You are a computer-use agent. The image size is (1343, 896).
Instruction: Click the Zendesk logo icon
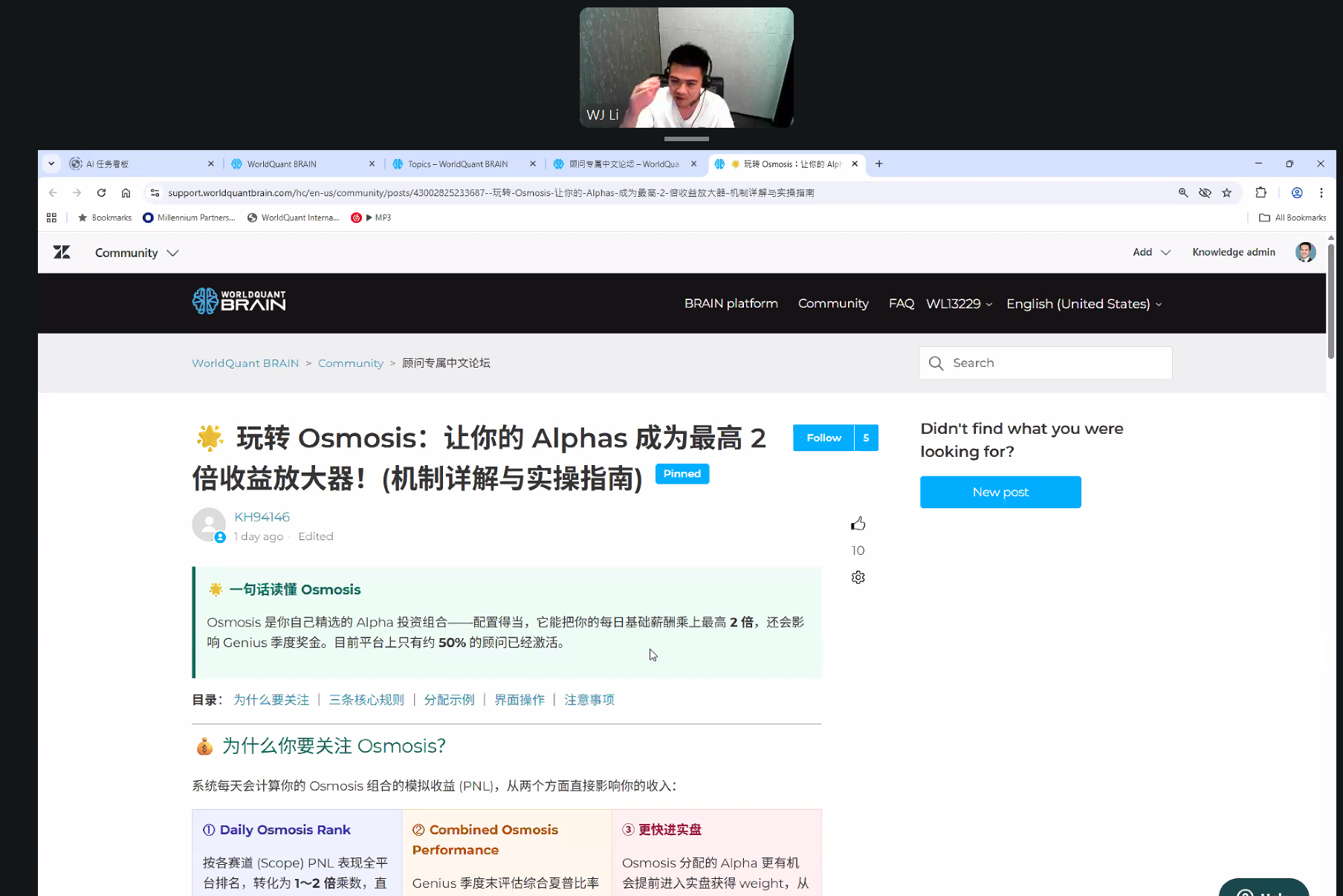click(62, 253)
